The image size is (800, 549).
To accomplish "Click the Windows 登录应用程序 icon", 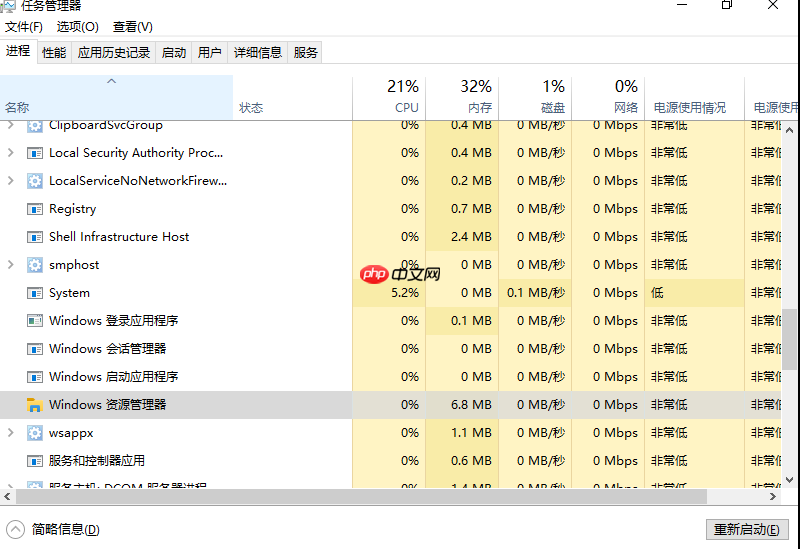I will pyautogui.click(x=35, y=321).
